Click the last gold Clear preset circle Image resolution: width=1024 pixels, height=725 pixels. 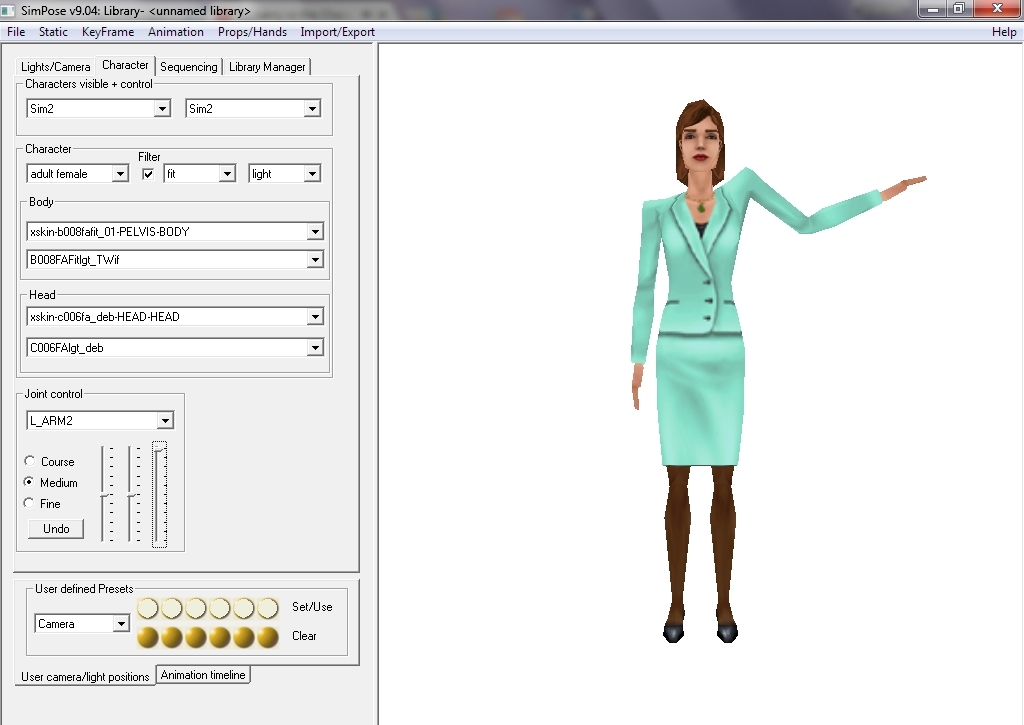268,637
